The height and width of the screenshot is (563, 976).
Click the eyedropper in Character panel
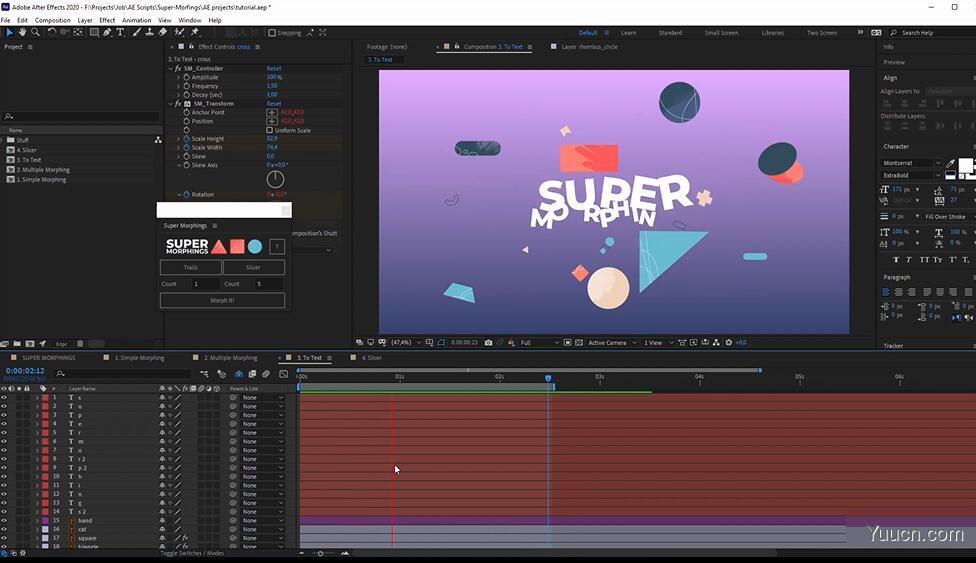tap(950, 163)
